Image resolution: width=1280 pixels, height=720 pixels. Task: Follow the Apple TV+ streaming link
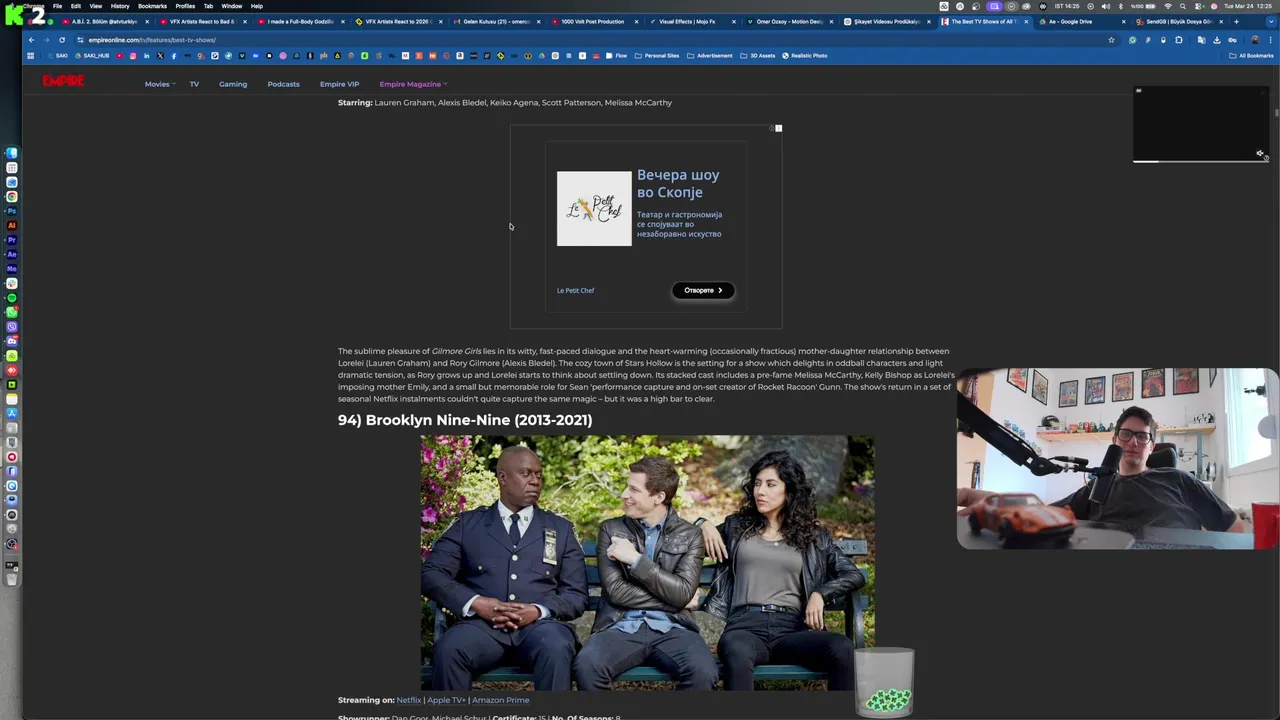tap(446, 700)
